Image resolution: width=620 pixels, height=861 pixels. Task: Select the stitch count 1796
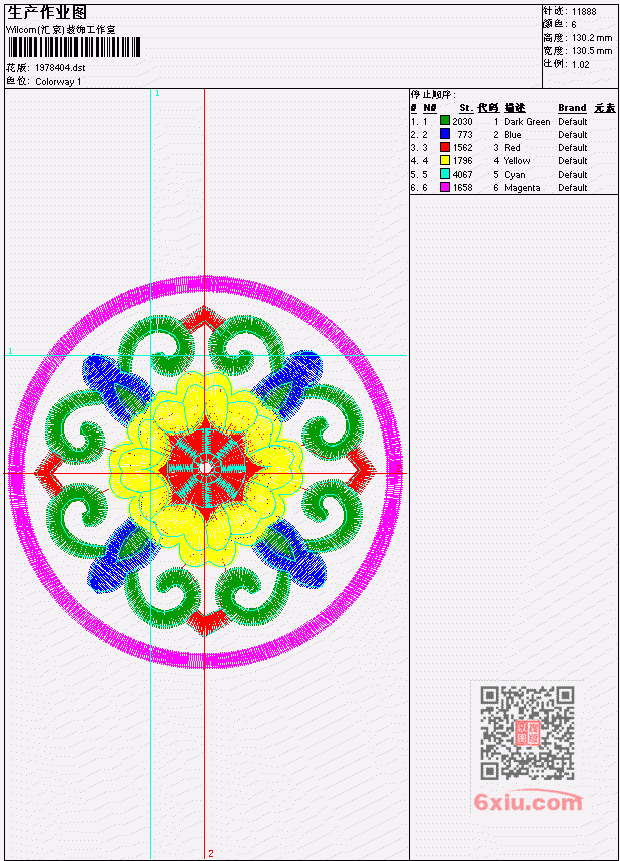462,161
